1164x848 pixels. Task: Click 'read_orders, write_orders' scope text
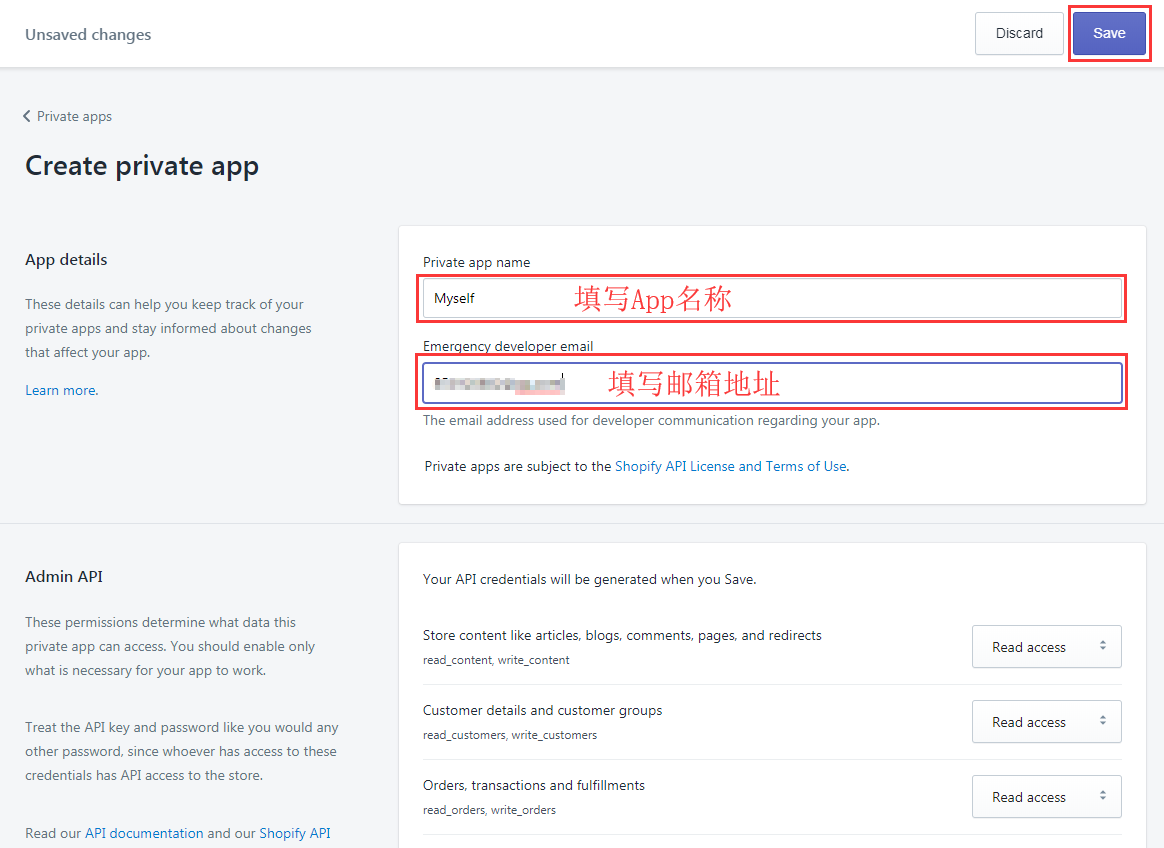point(489,810)
